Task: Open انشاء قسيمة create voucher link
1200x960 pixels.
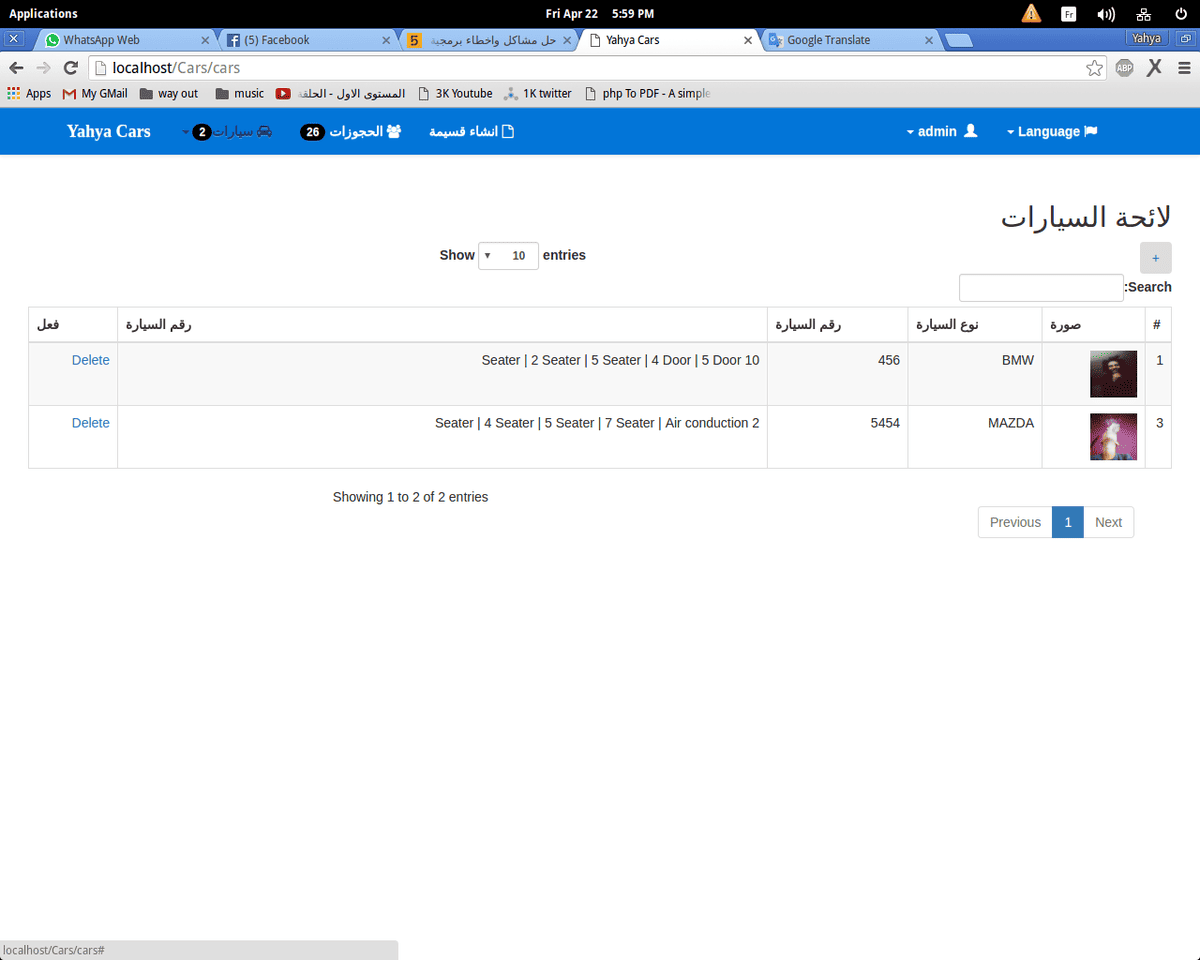Action: tap(471, 132)
